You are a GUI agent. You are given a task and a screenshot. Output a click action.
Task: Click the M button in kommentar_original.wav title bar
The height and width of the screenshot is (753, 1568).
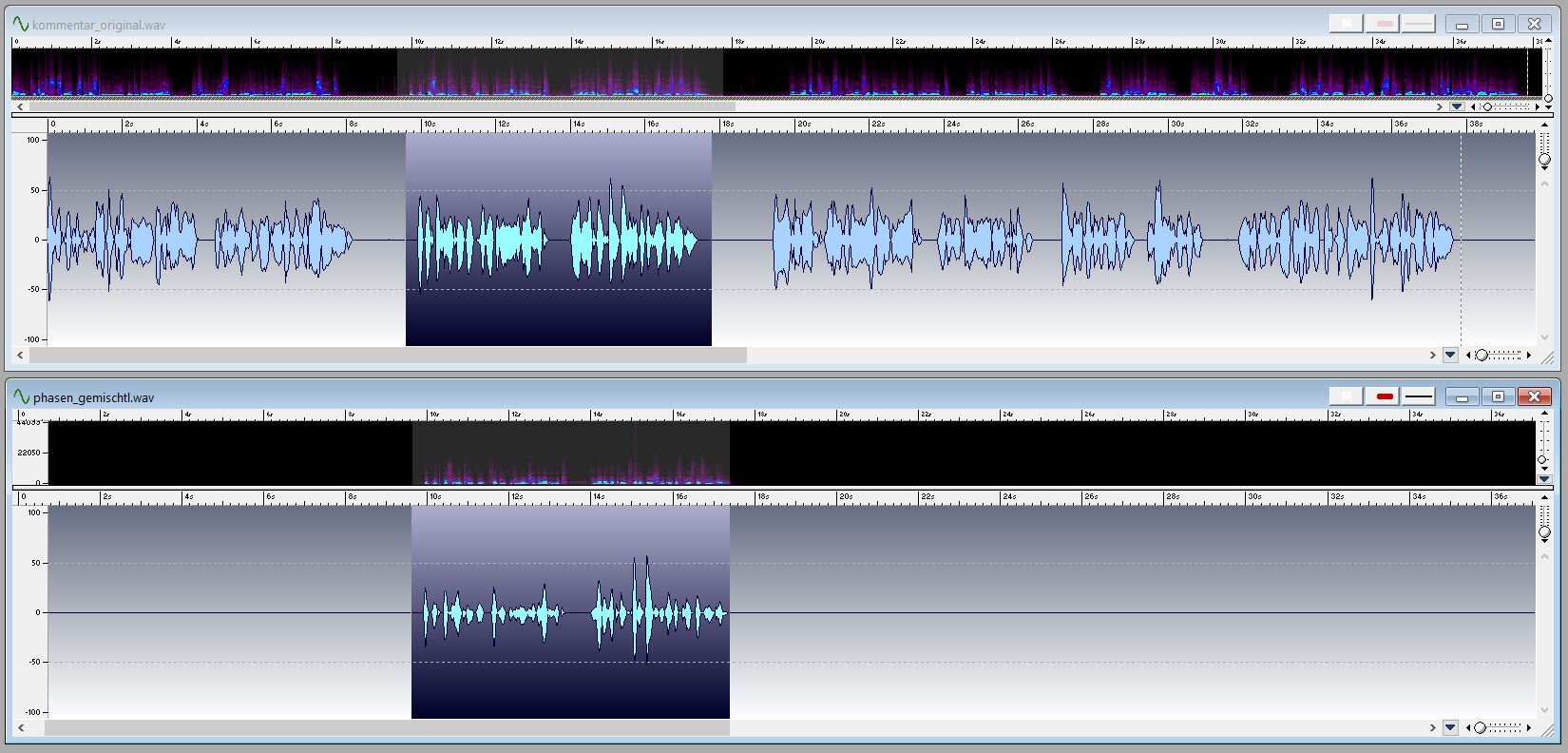[x=1346, y=24]
